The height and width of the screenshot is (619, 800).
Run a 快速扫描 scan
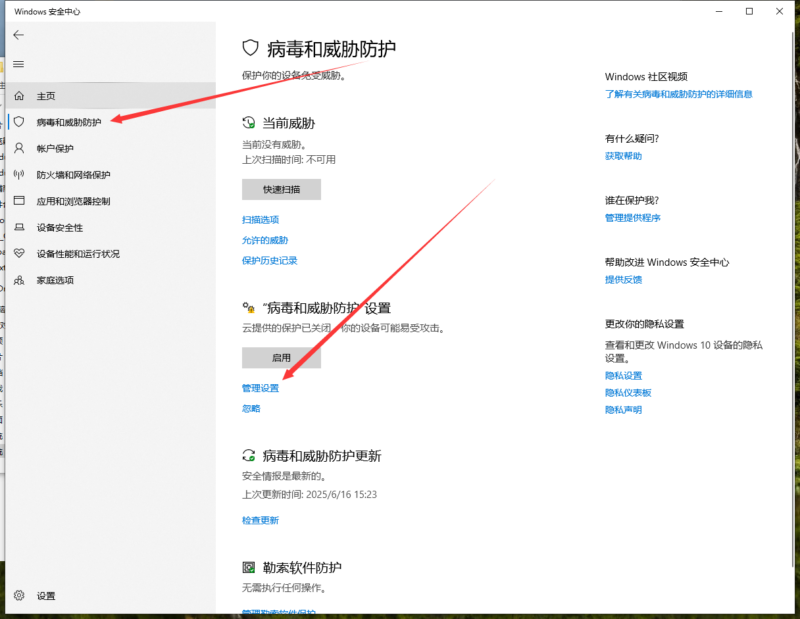click(280, 189)
